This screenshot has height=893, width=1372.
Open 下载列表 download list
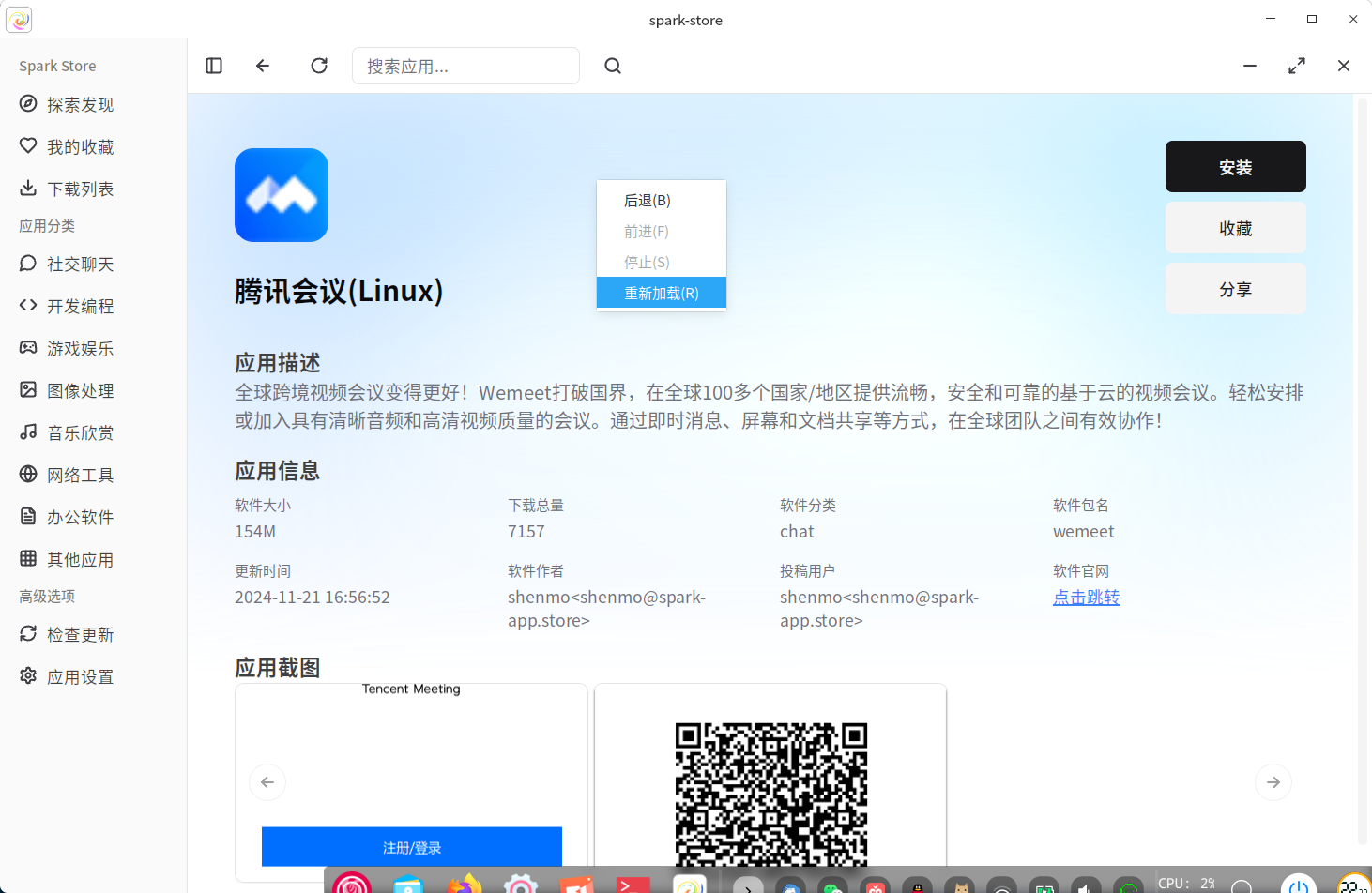(x=80, y=189)
